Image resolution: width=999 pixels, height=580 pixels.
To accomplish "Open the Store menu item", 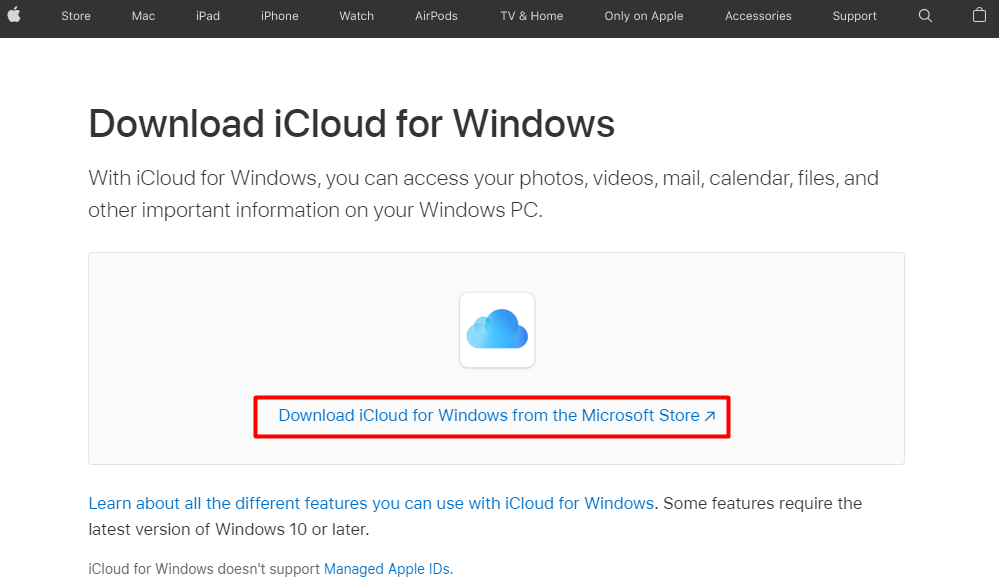I will pos(76,16).
